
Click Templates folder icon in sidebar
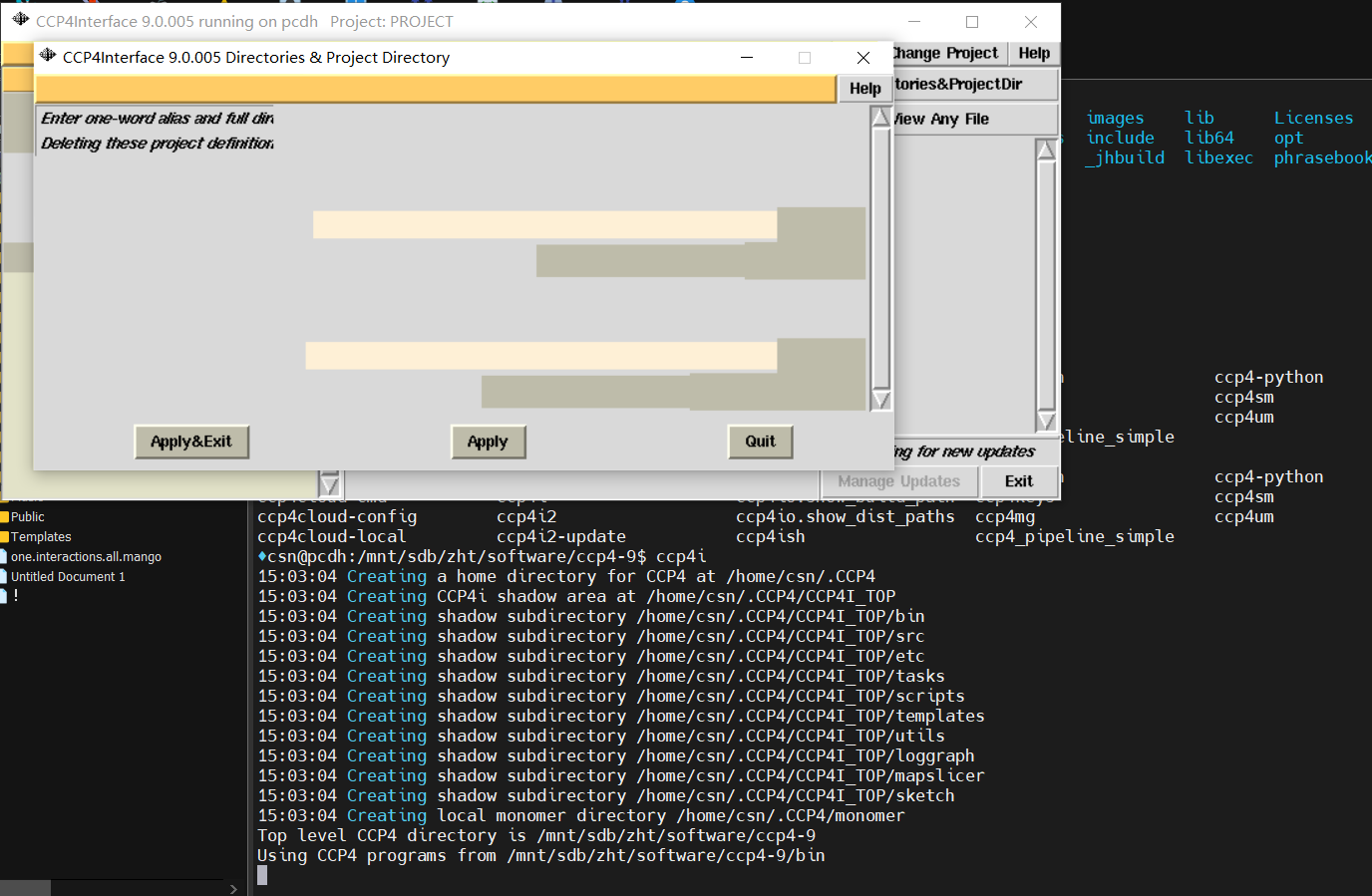click(4, 536)
